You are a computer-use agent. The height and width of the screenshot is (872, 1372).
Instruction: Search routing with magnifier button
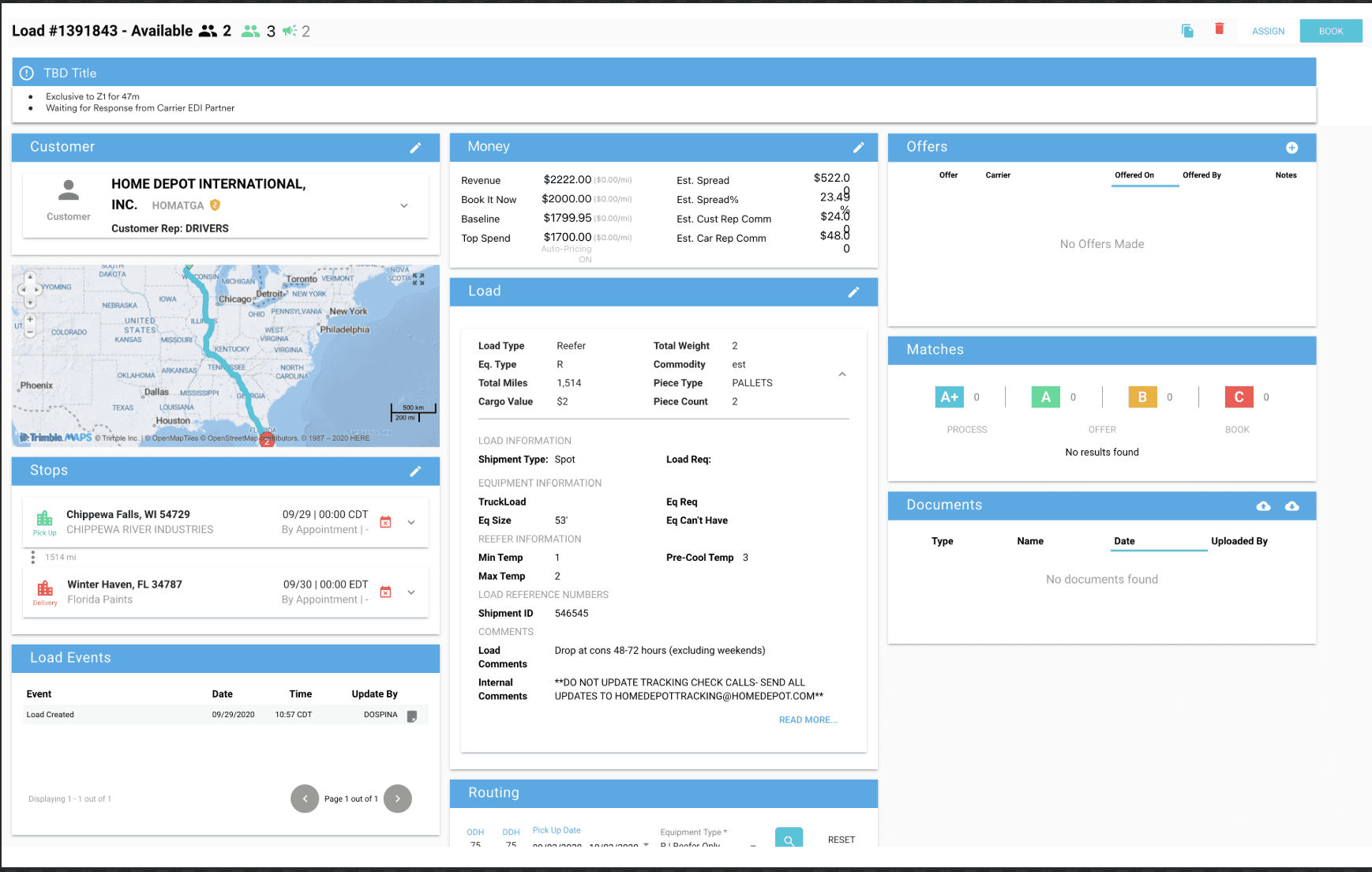click(x=789, y=839)
